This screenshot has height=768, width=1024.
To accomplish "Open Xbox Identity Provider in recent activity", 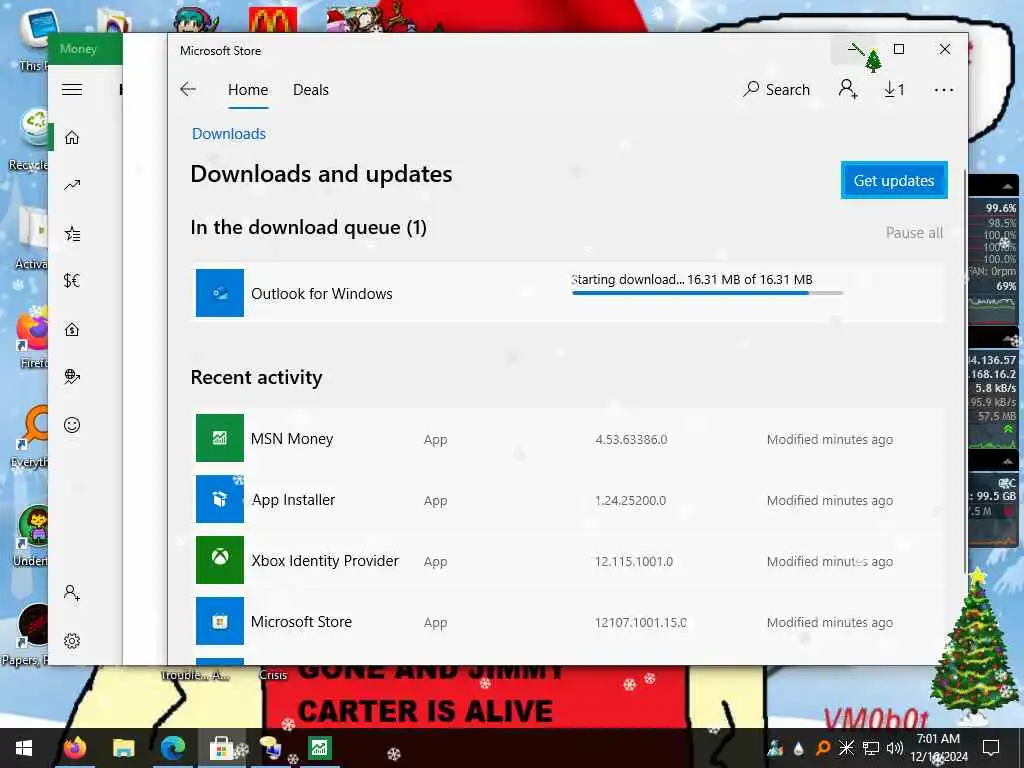I will tap(325, 560).
